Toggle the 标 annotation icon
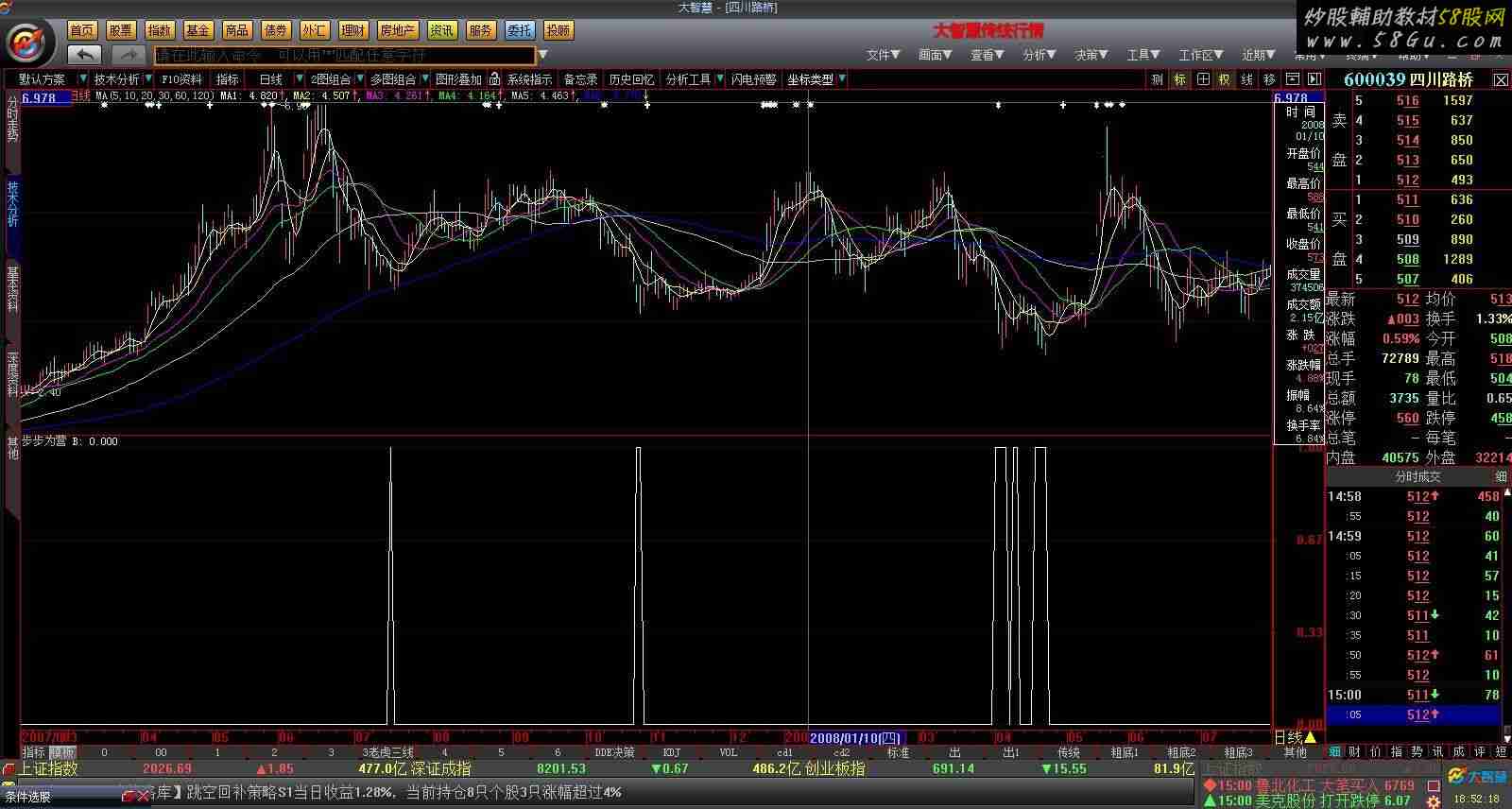Screen dimensions: 1512x809 point(1179,79)
